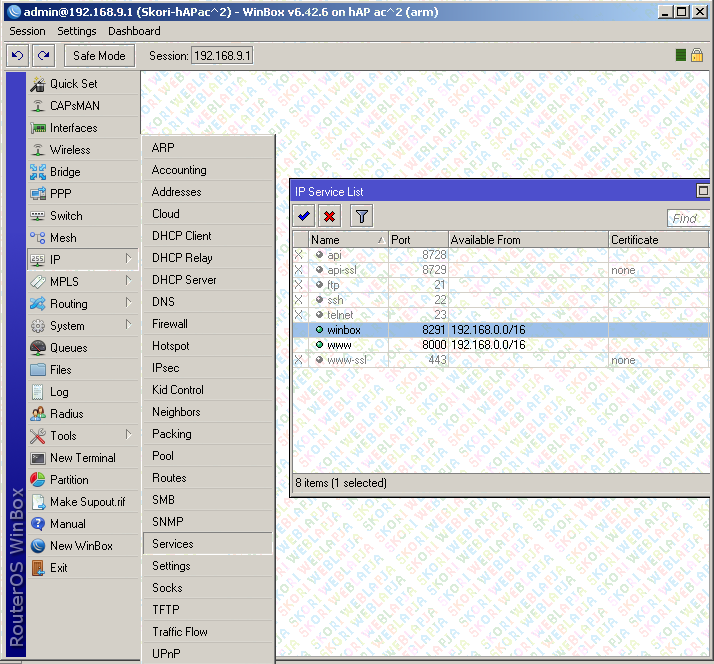The height and width of the screenshot is (664, 714).
Task: Open the filter funnel icon in Service List
Action: (x=361, y=216)
